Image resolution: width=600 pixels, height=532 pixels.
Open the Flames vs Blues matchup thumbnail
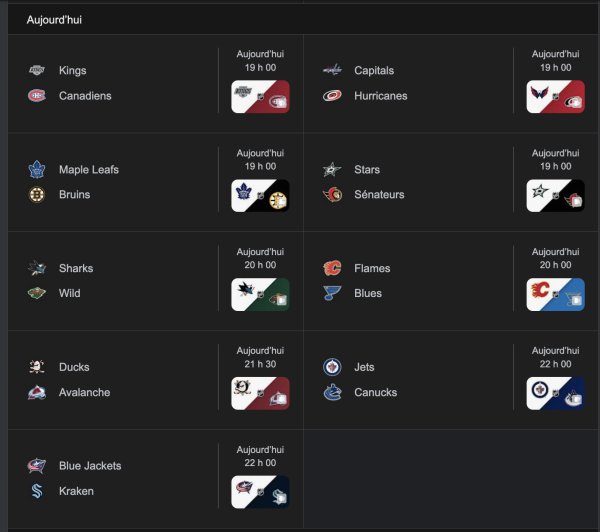coord(555,295)
